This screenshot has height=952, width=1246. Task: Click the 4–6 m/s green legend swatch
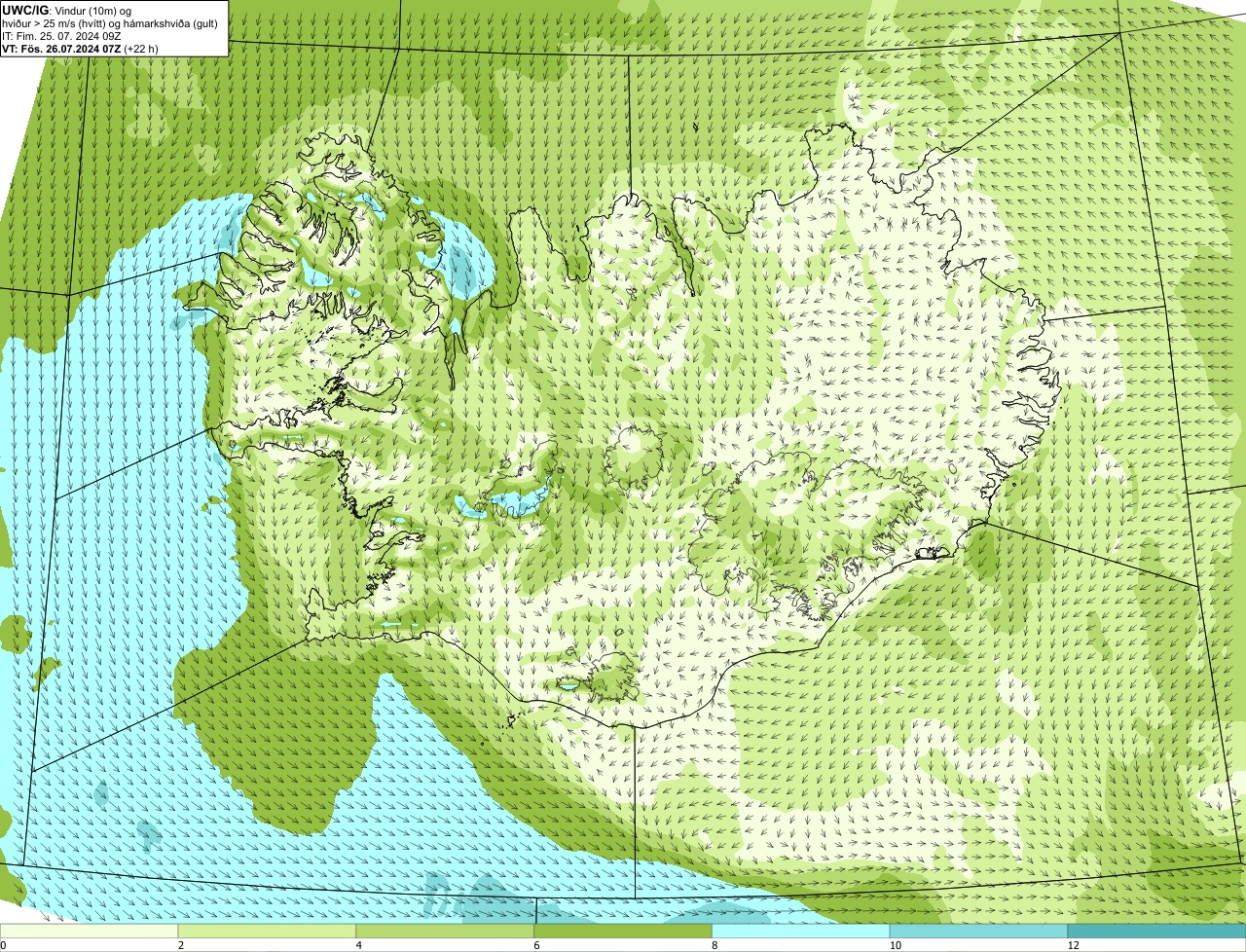(446, 931)
